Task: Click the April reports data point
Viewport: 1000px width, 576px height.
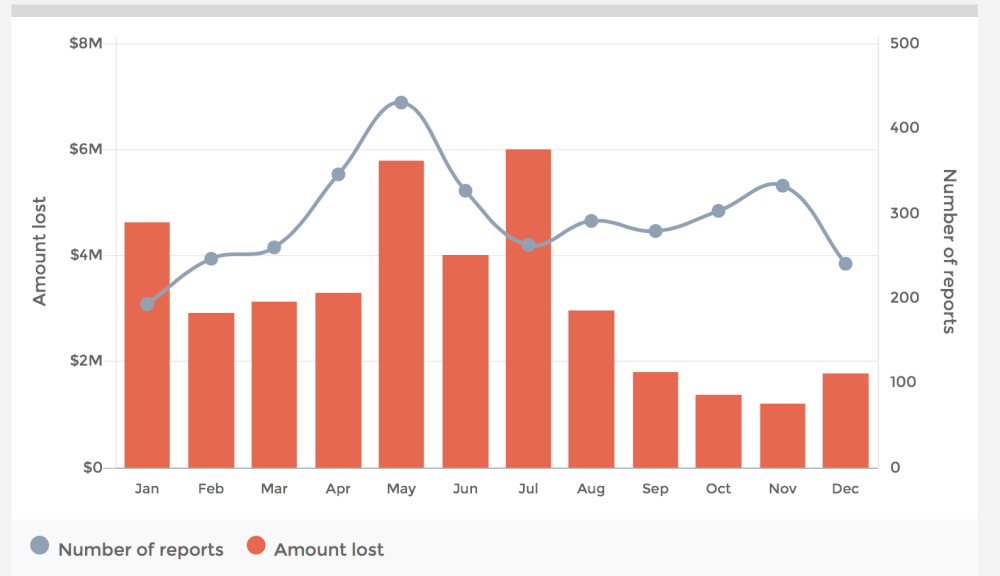Action: [x=339, y=174]
